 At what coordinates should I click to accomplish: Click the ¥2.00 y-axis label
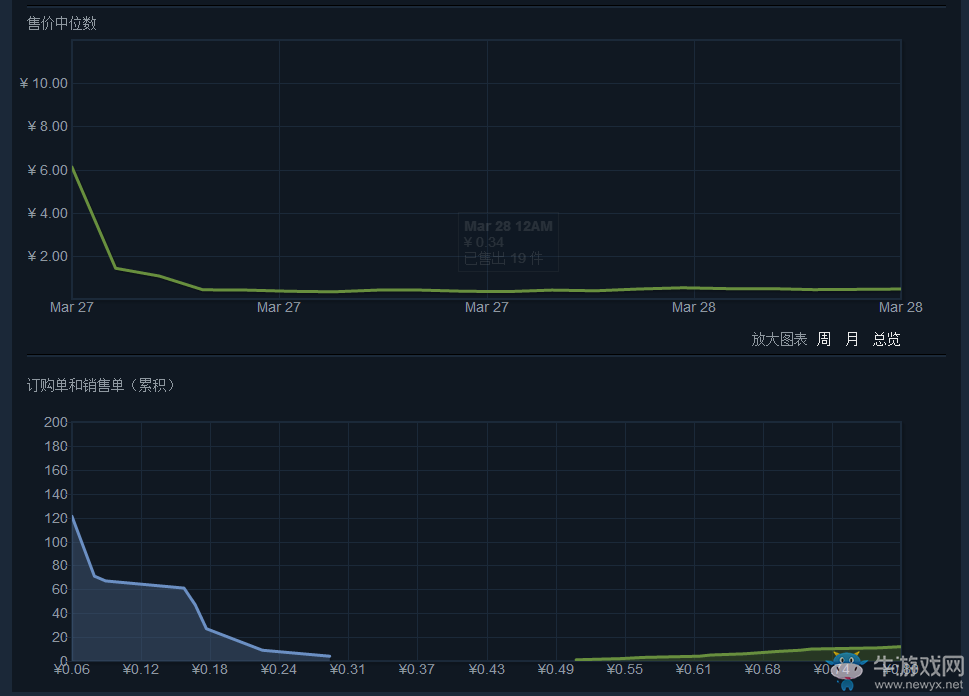[x=47, y=257]
